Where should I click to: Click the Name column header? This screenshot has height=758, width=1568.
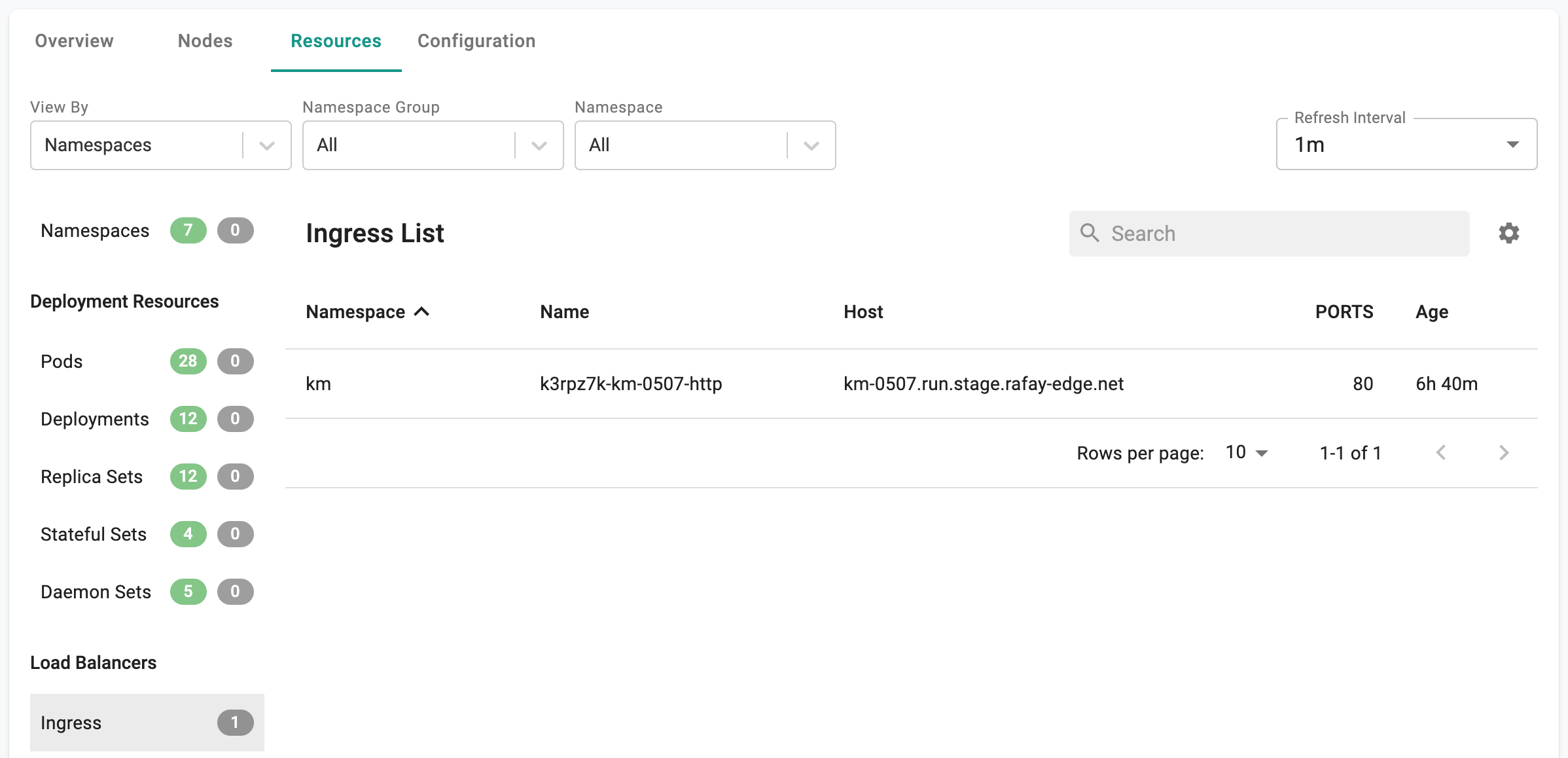coord(564,312)
